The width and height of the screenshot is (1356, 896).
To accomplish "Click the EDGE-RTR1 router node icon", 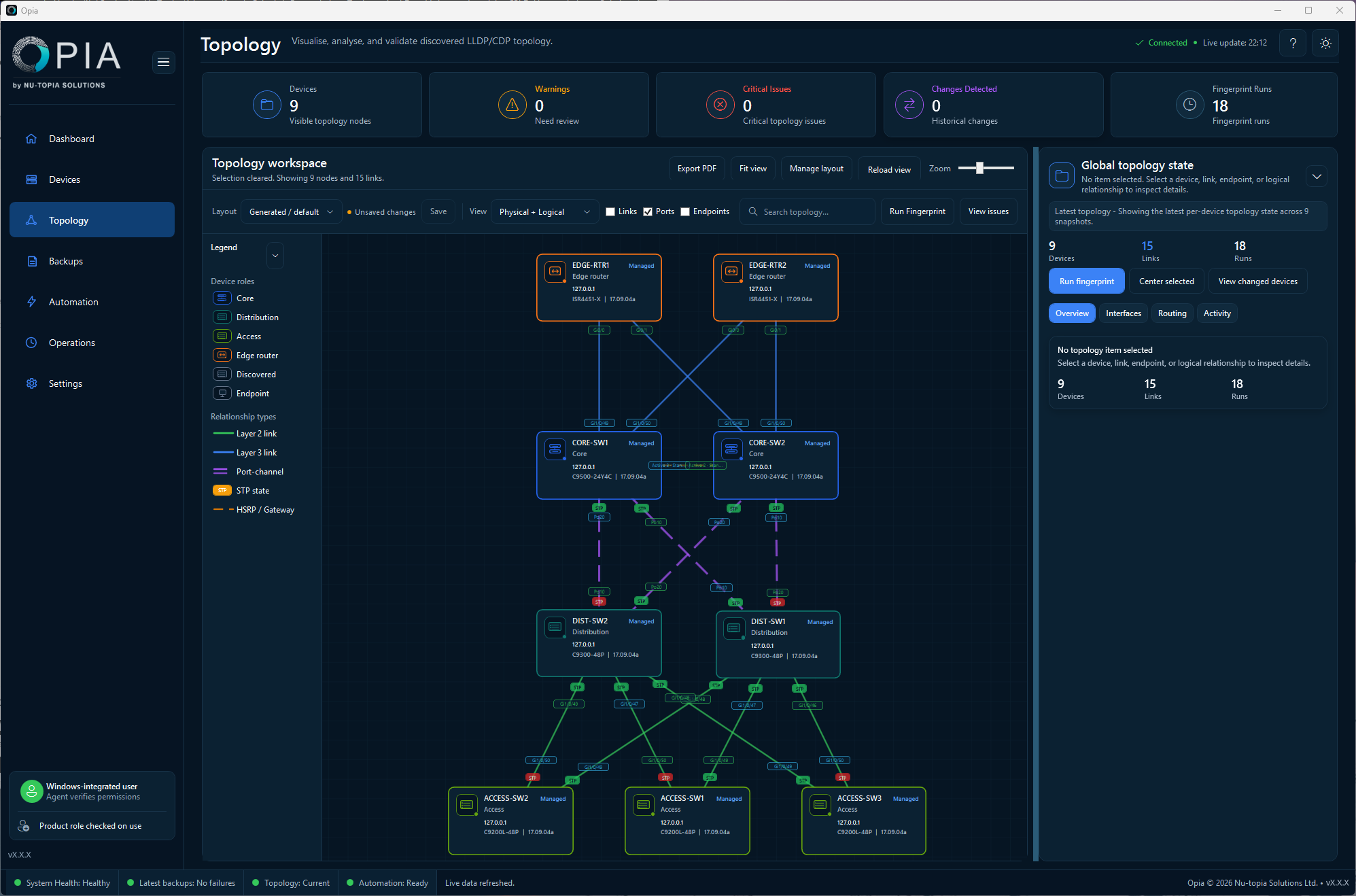I will click(x=555, y=271).
